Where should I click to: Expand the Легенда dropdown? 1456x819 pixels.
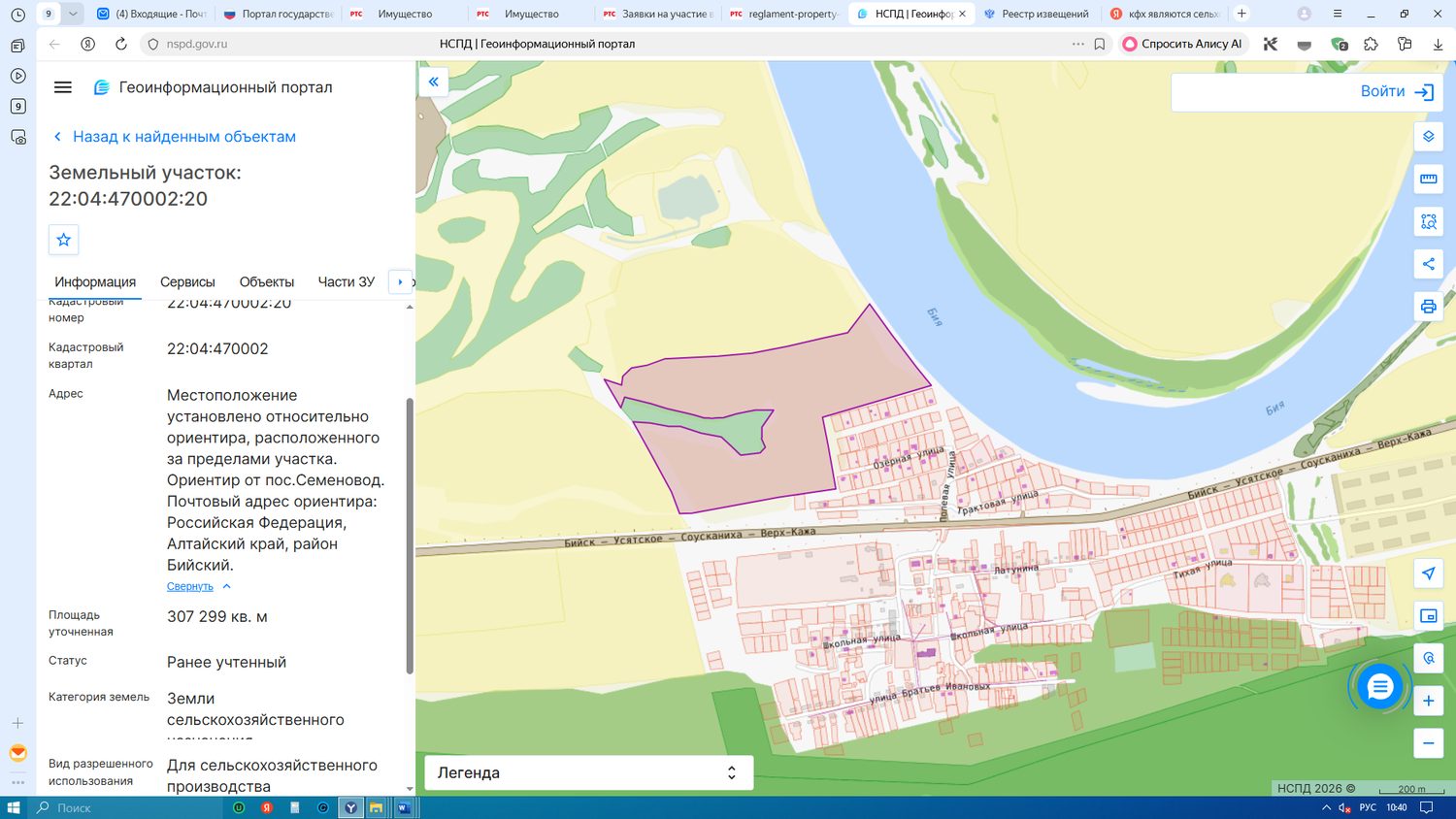point(588,772)
